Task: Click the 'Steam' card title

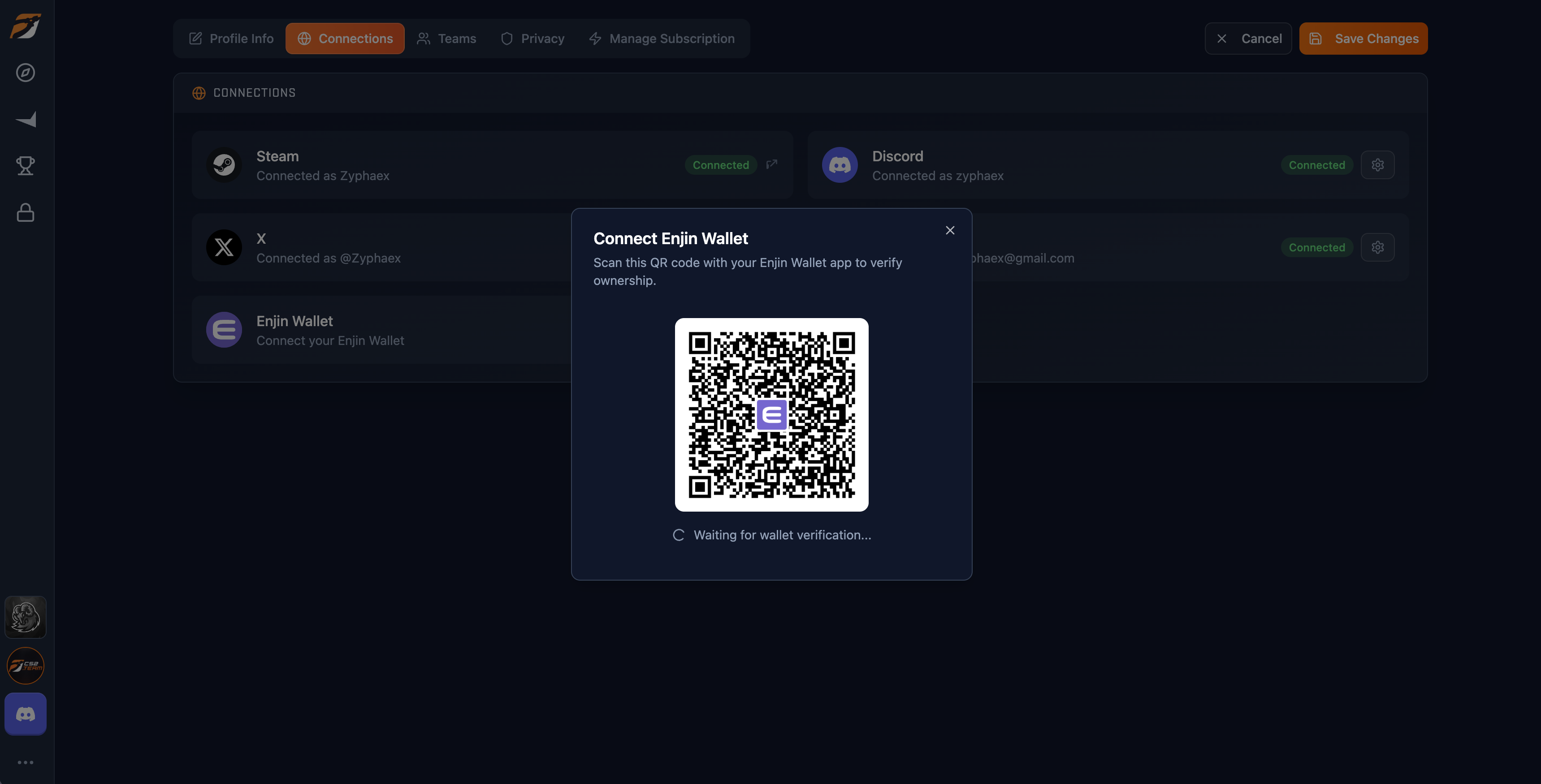Action: point(277,156)
